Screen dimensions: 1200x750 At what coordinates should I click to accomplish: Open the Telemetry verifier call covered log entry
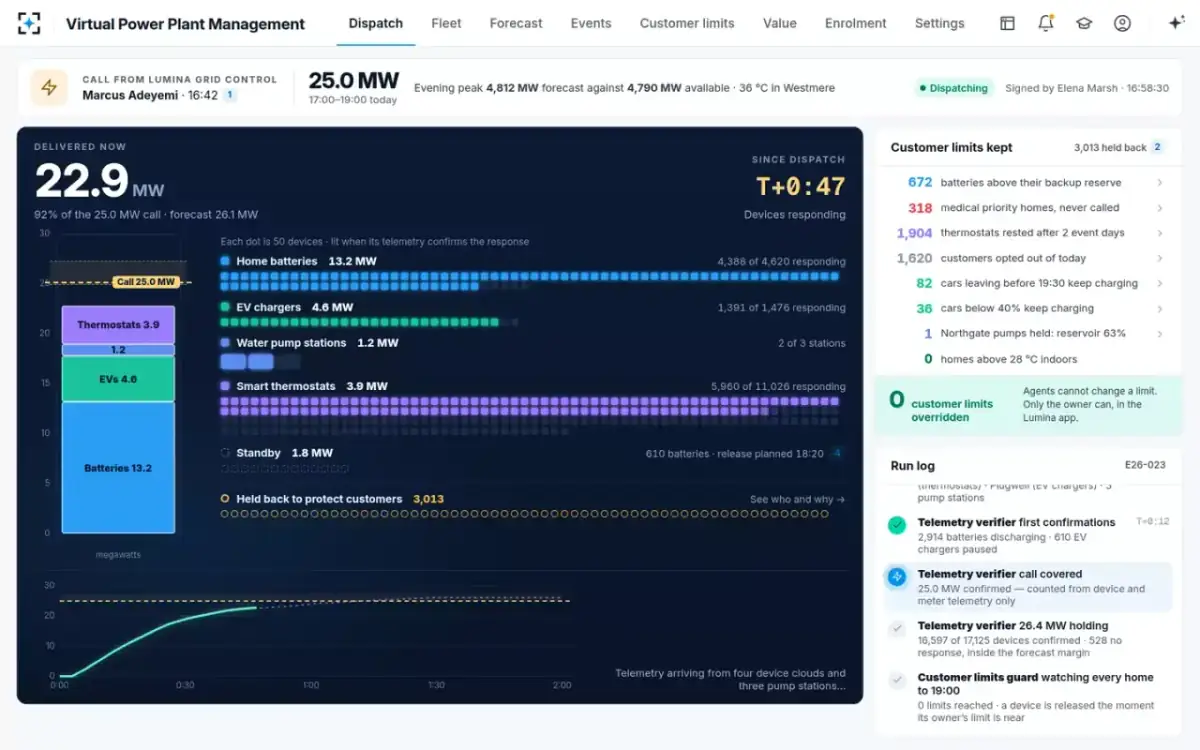pos(1028,587)
